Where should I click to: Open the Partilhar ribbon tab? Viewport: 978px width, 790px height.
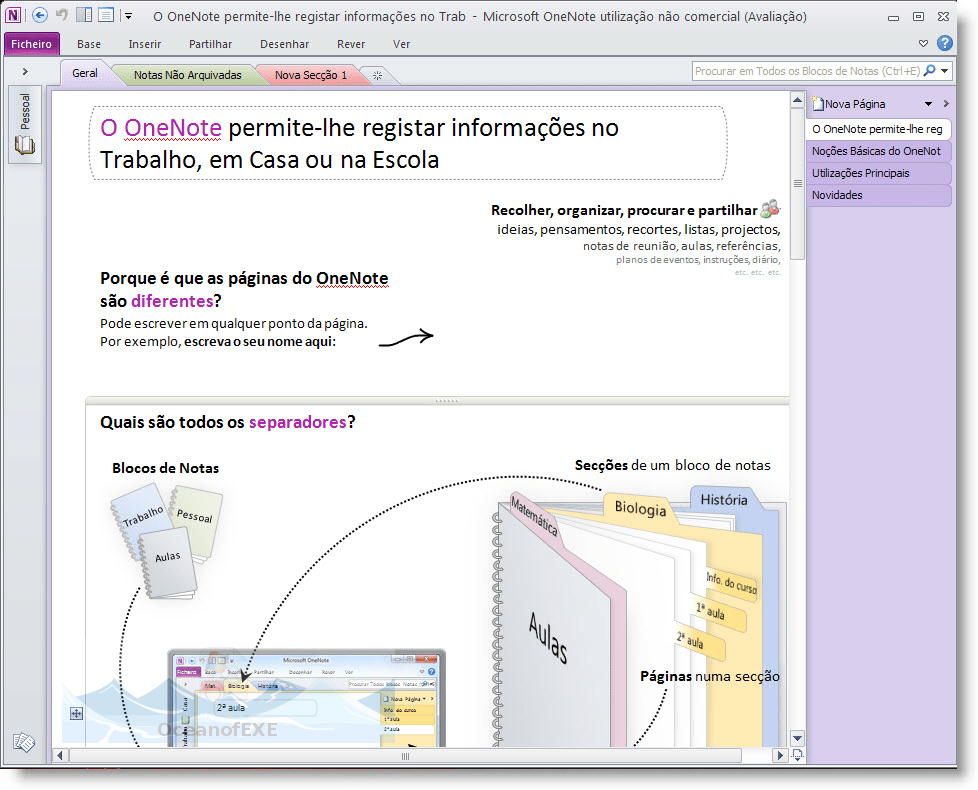210,44
